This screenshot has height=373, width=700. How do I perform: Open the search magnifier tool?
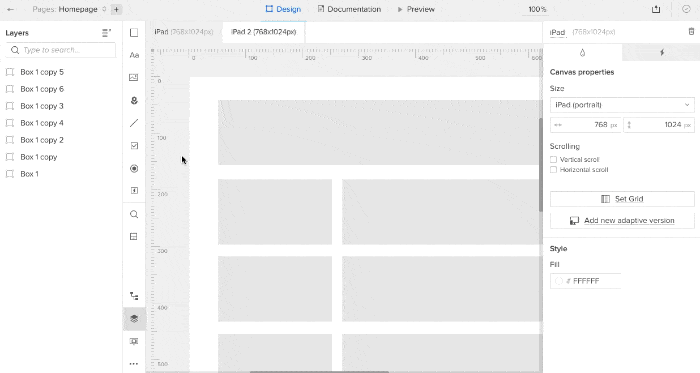coord(134,214)
